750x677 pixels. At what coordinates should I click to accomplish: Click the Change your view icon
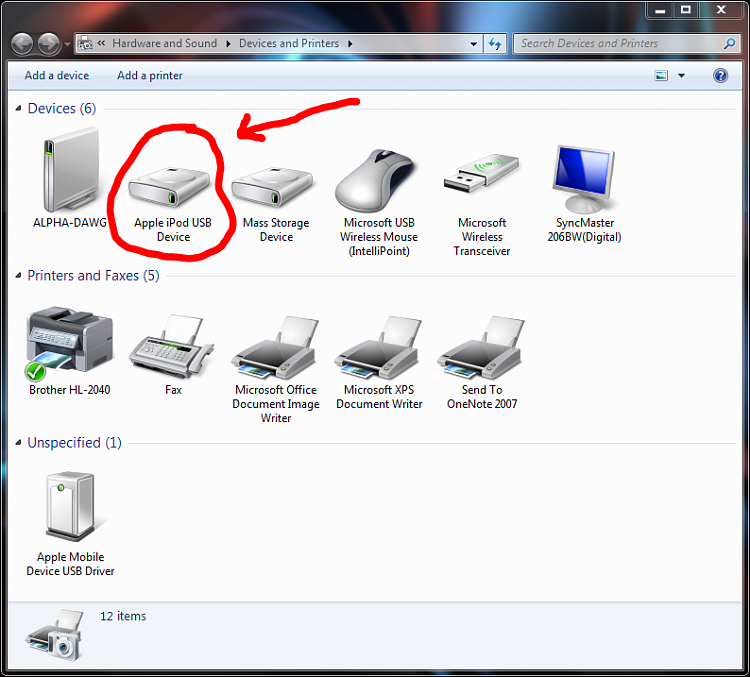[661, 76]
